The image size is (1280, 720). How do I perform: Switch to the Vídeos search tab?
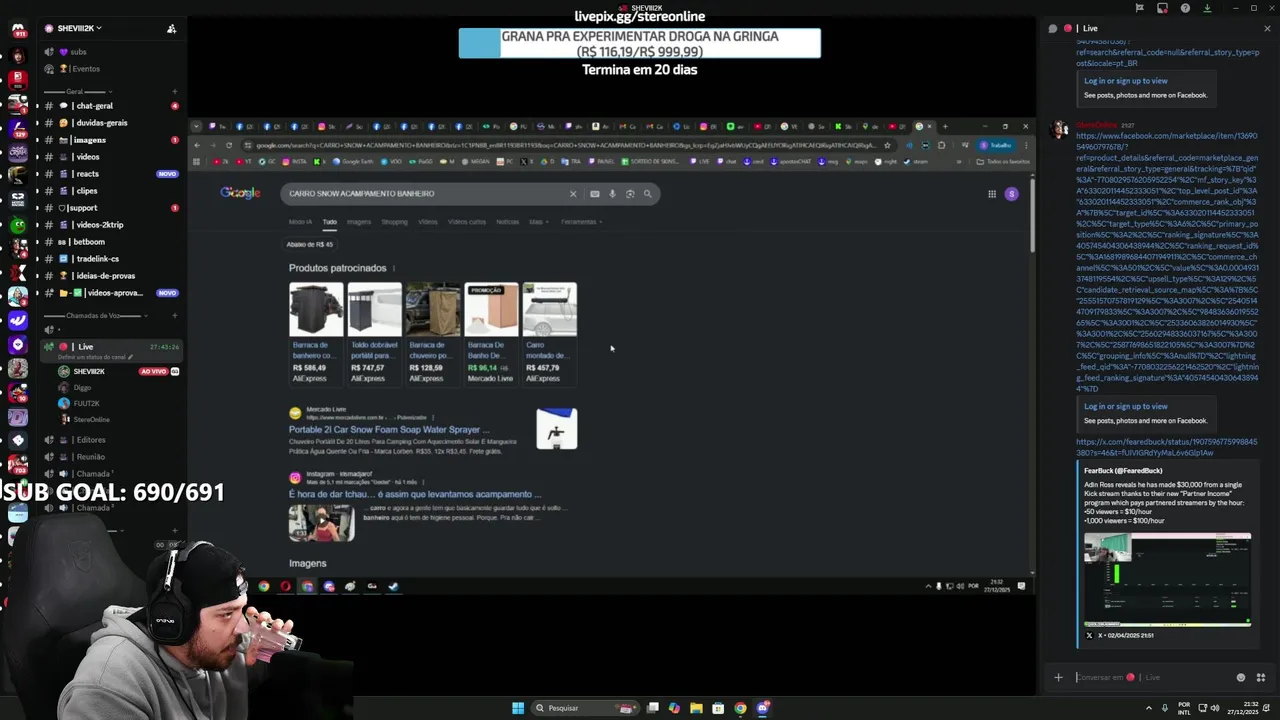click(428, 222)
